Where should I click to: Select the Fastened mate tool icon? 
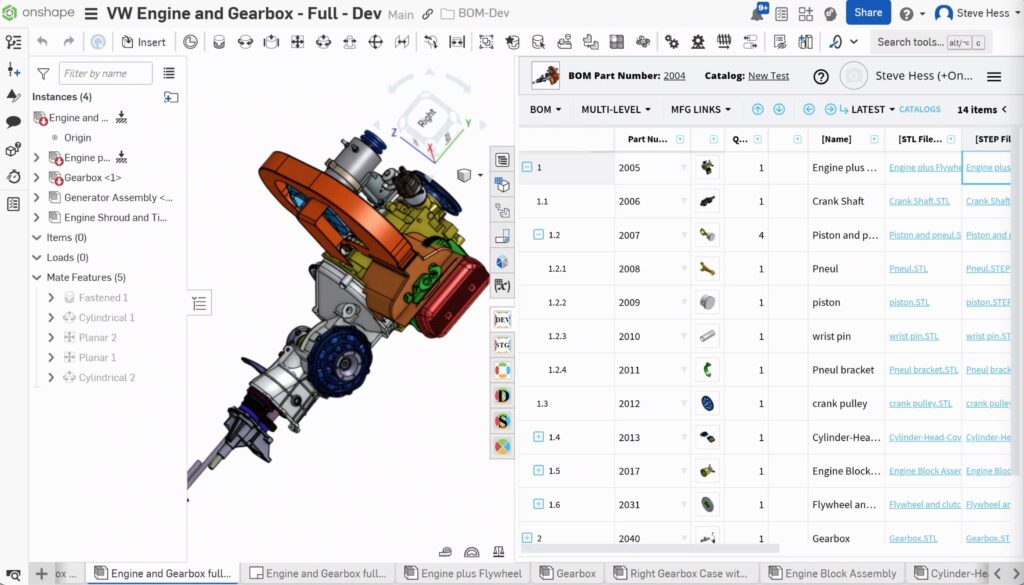pyautogui.click(x=219, y=42)
